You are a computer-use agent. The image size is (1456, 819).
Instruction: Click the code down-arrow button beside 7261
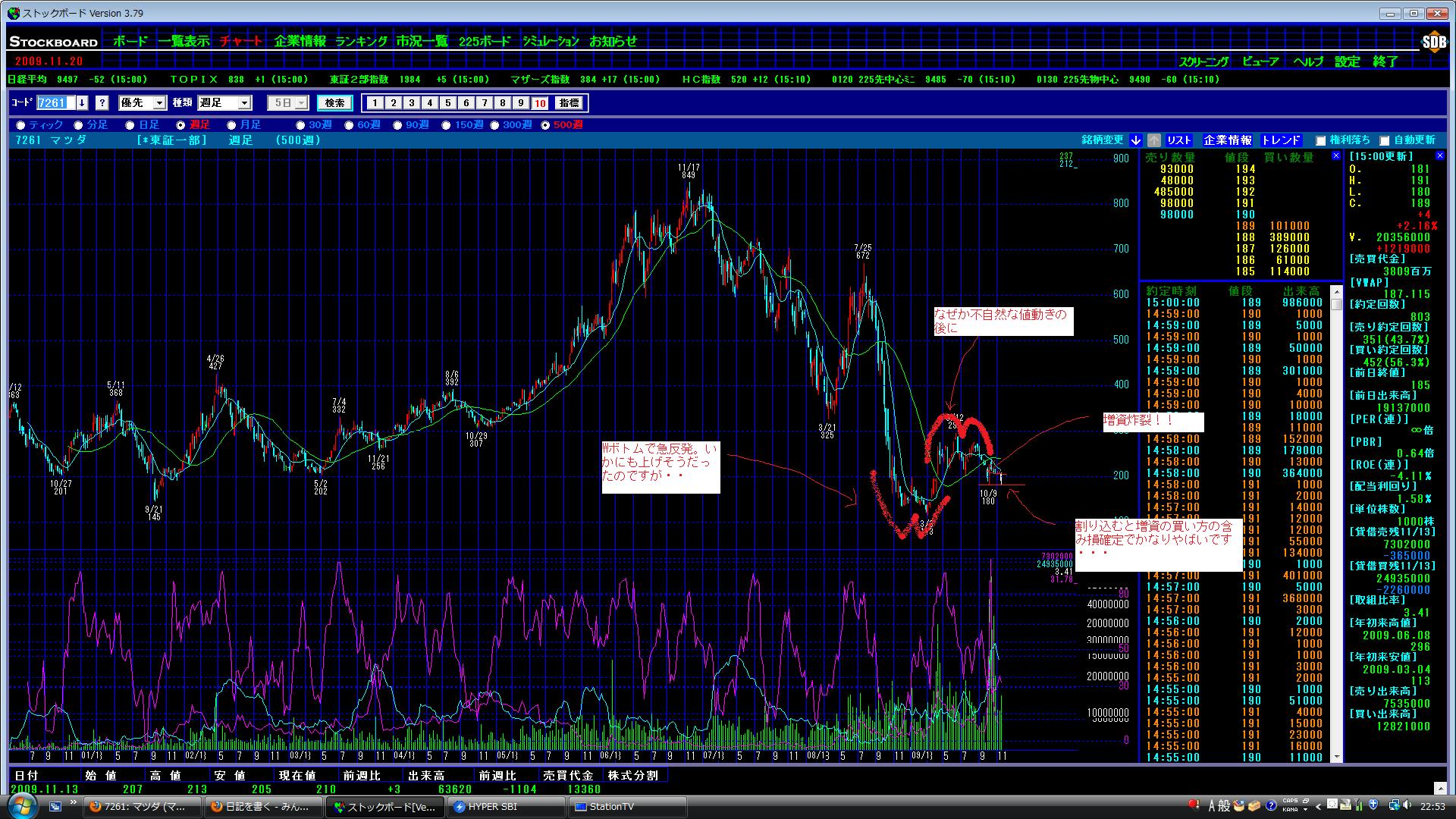click(x=82, y=103)
